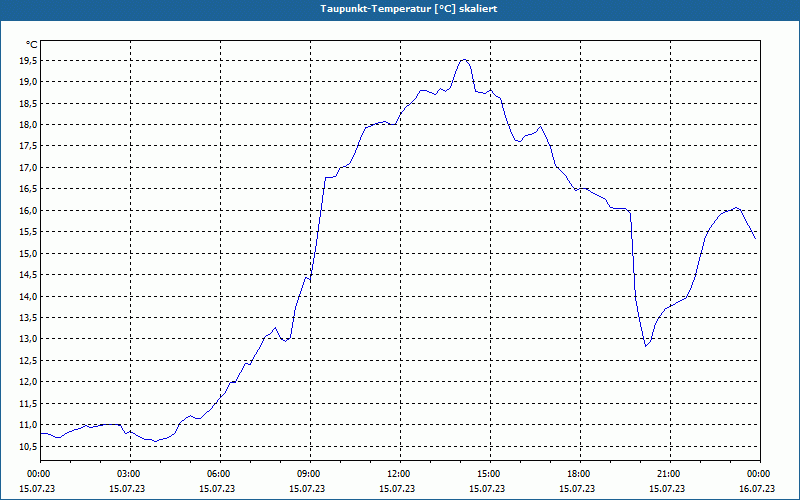Image resolution: width=800 pixels, height=500 pixels.
Task: Click the 16.07.23 date label
Action: (757, 488)
